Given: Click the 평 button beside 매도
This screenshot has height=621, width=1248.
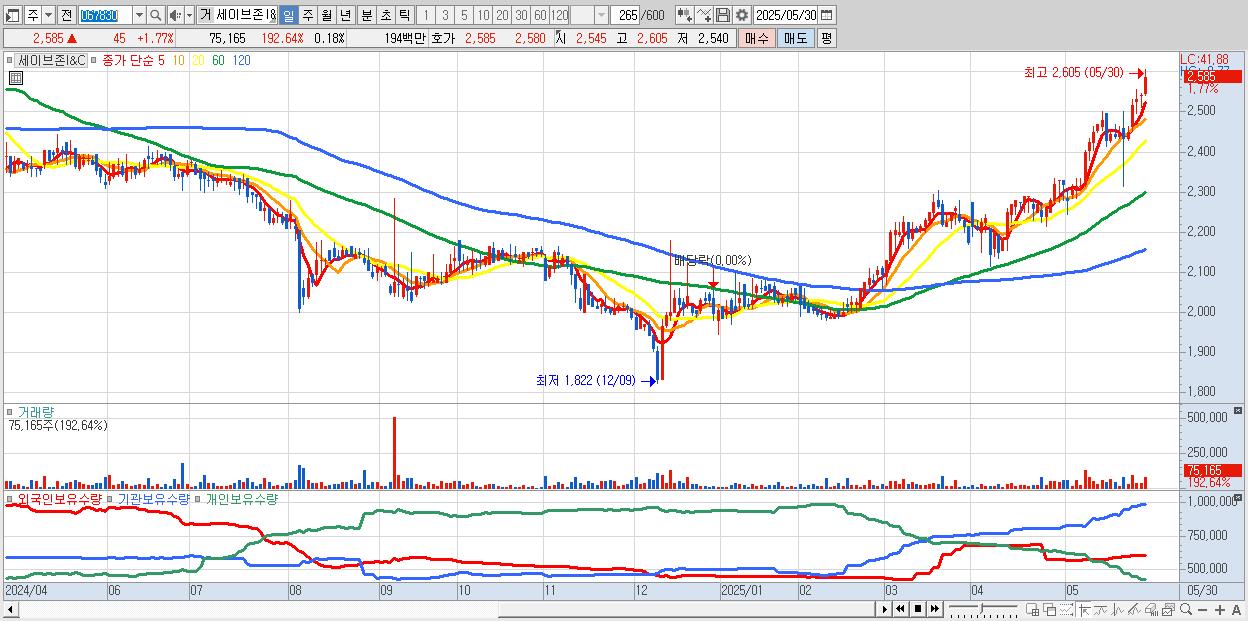Looking at the screenshot, I should click(826, 38).
